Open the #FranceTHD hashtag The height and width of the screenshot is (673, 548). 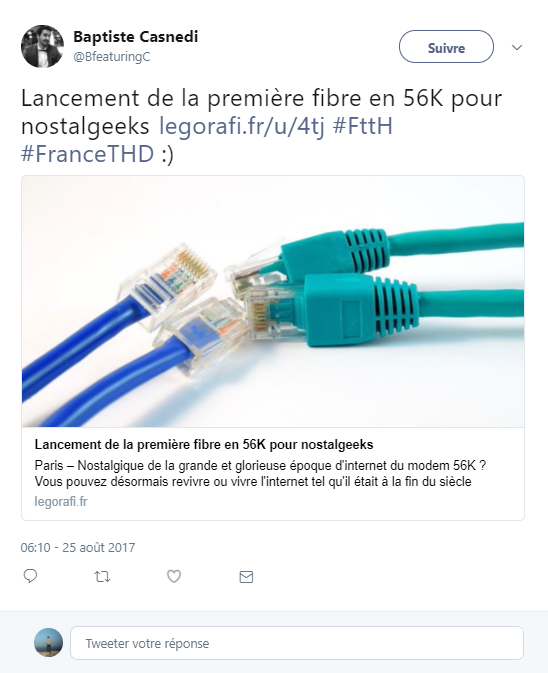tap(88, 154)
